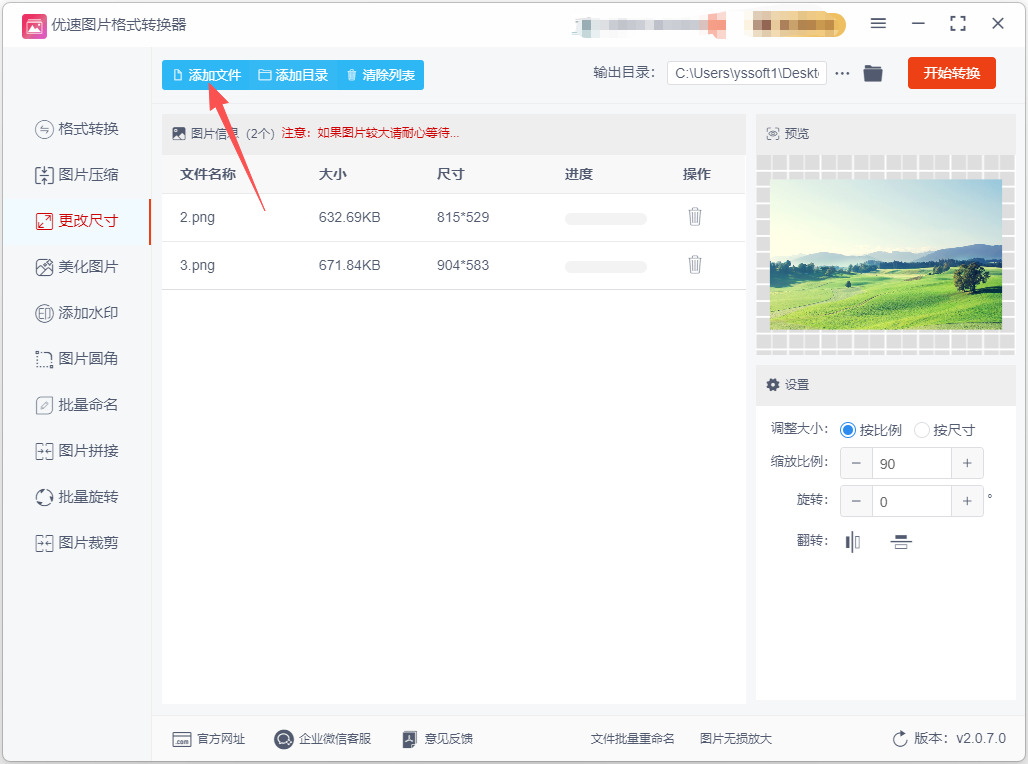Click the three-dot browse output directory button
The image size is (1028, 764).
[842, 73]
